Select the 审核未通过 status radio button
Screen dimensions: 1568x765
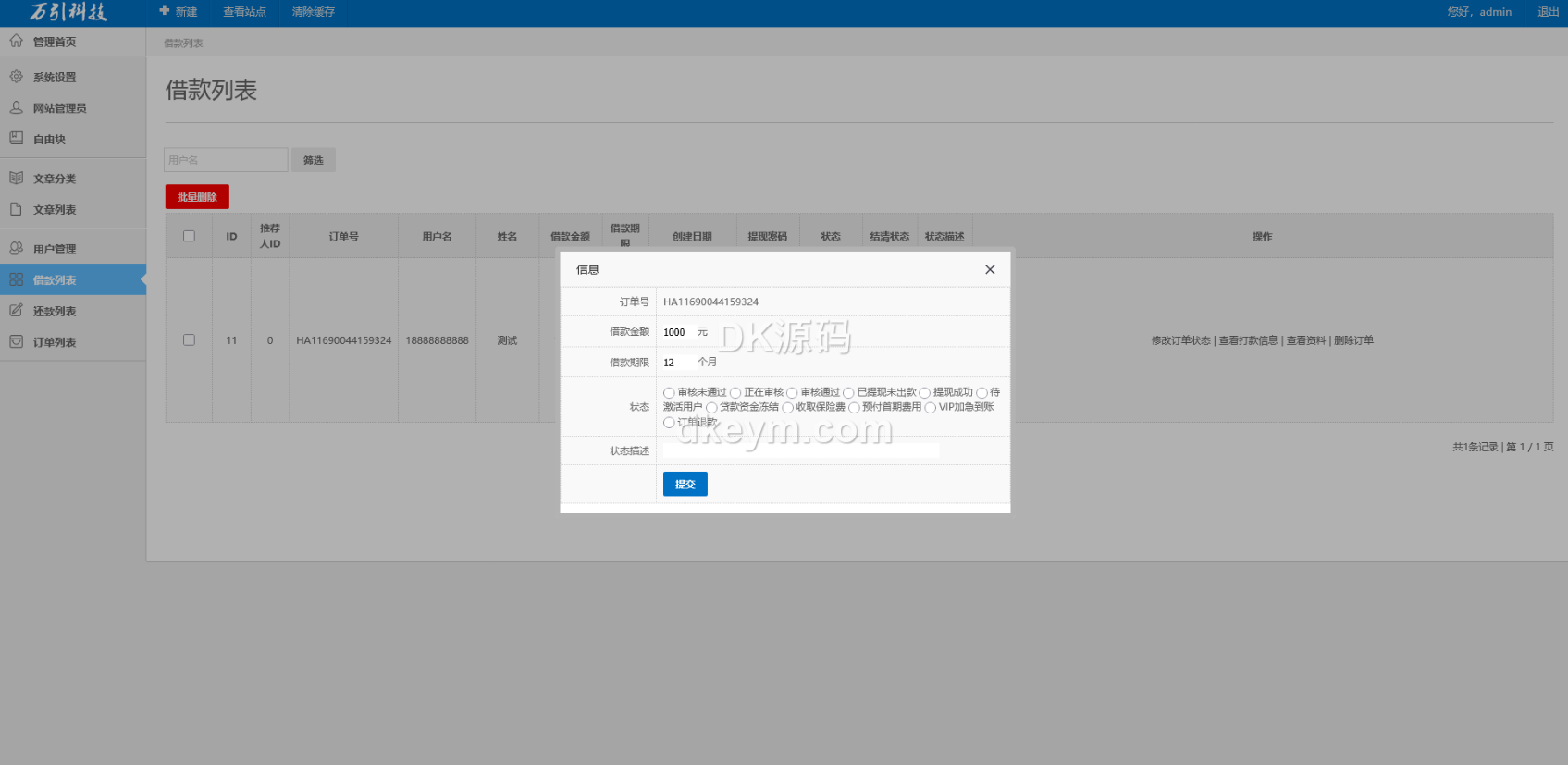tap(669, 393)
